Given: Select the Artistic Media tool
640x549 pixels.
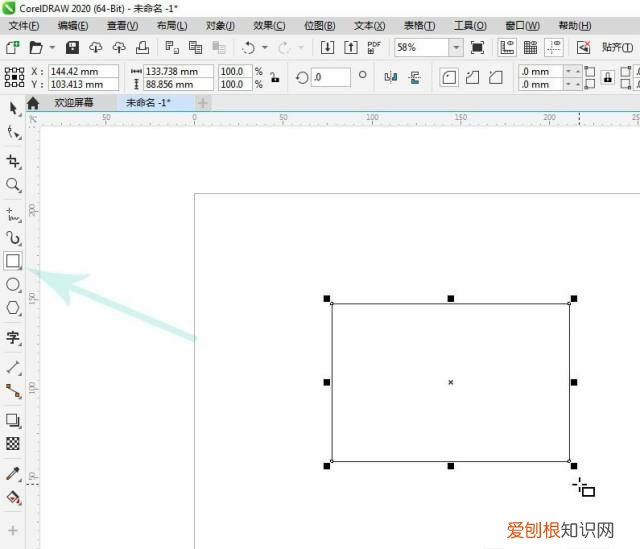Looking at the screenshot, I should [13, 238].
